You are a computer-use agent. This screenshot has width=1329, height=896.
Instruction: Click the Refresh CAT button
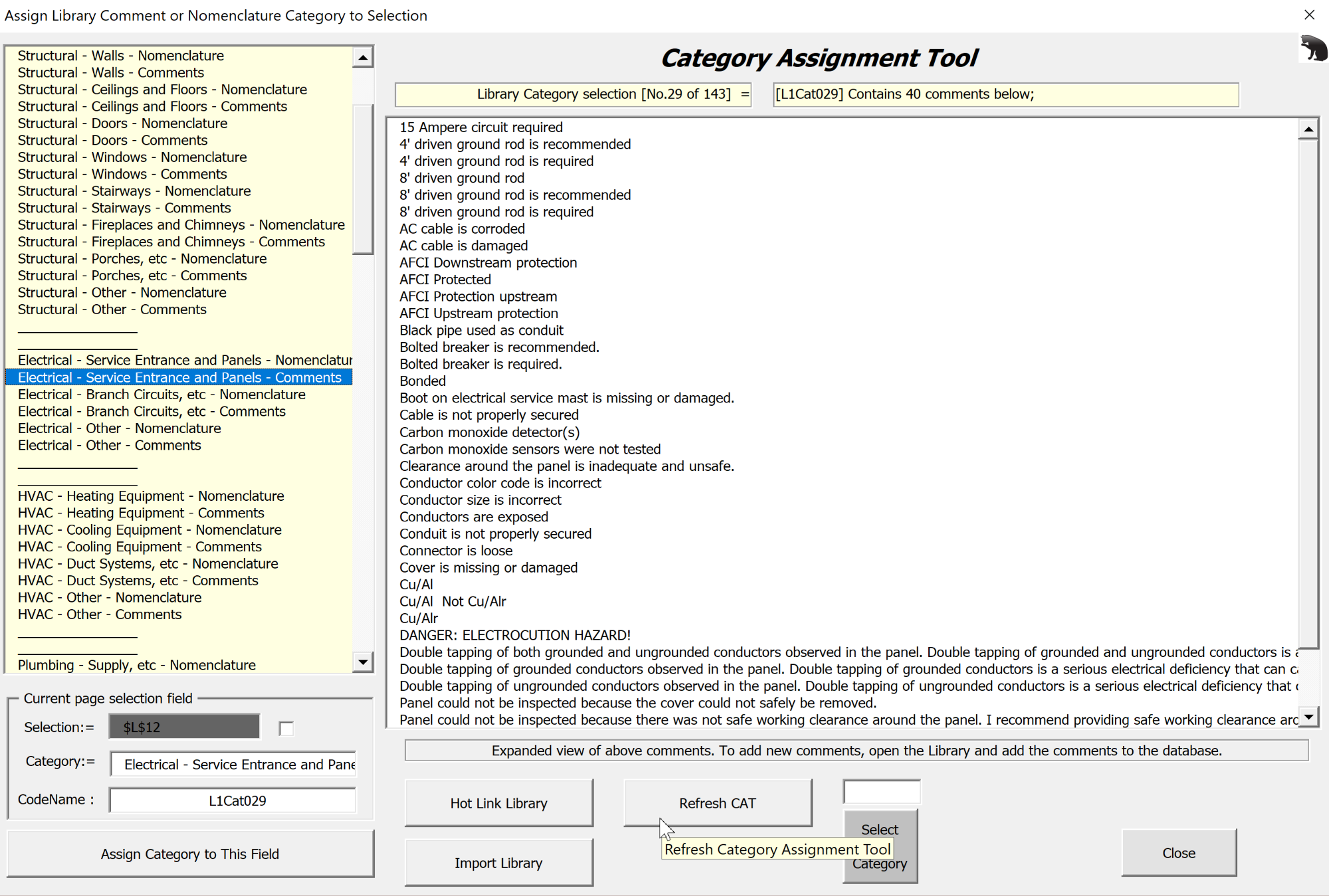[717, 803]
